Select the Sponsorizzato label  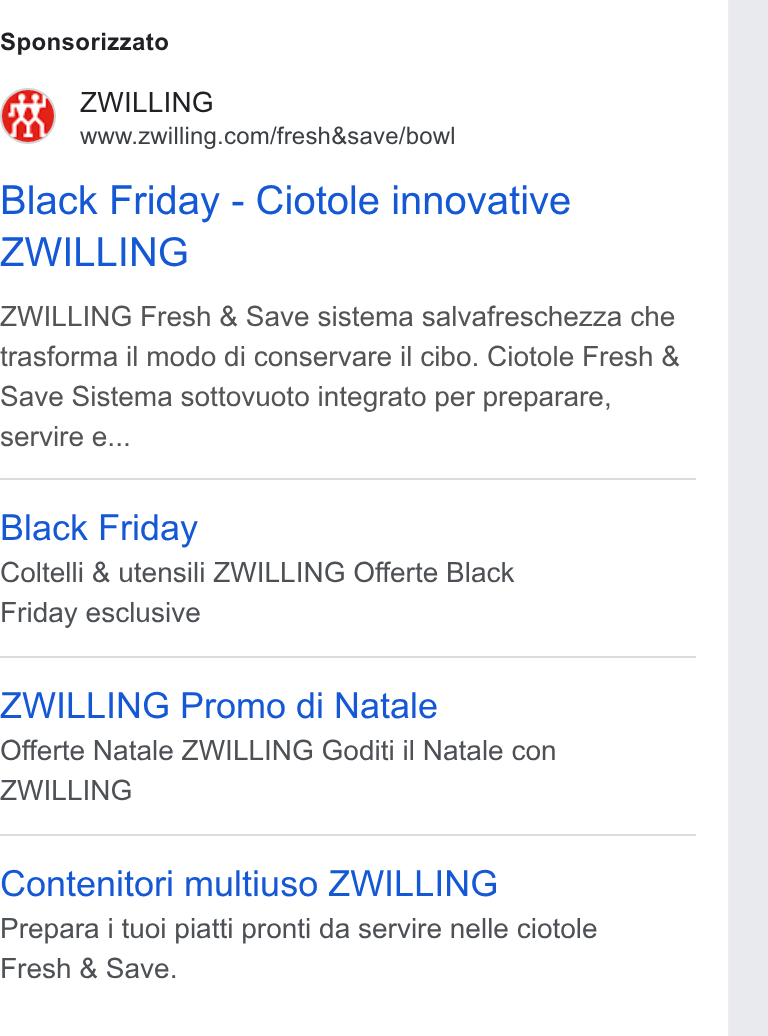coord(84,42)
